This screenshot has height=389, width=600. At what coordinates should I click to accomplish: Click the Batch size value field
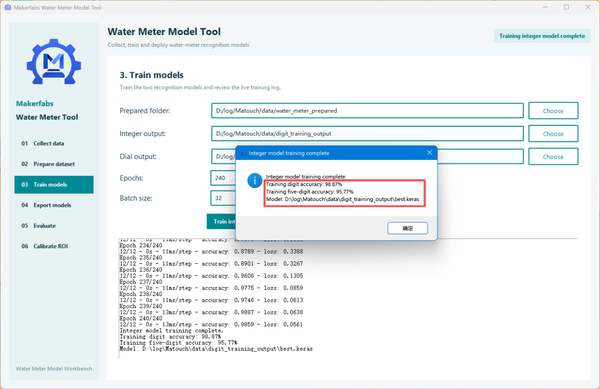(223, 198)
